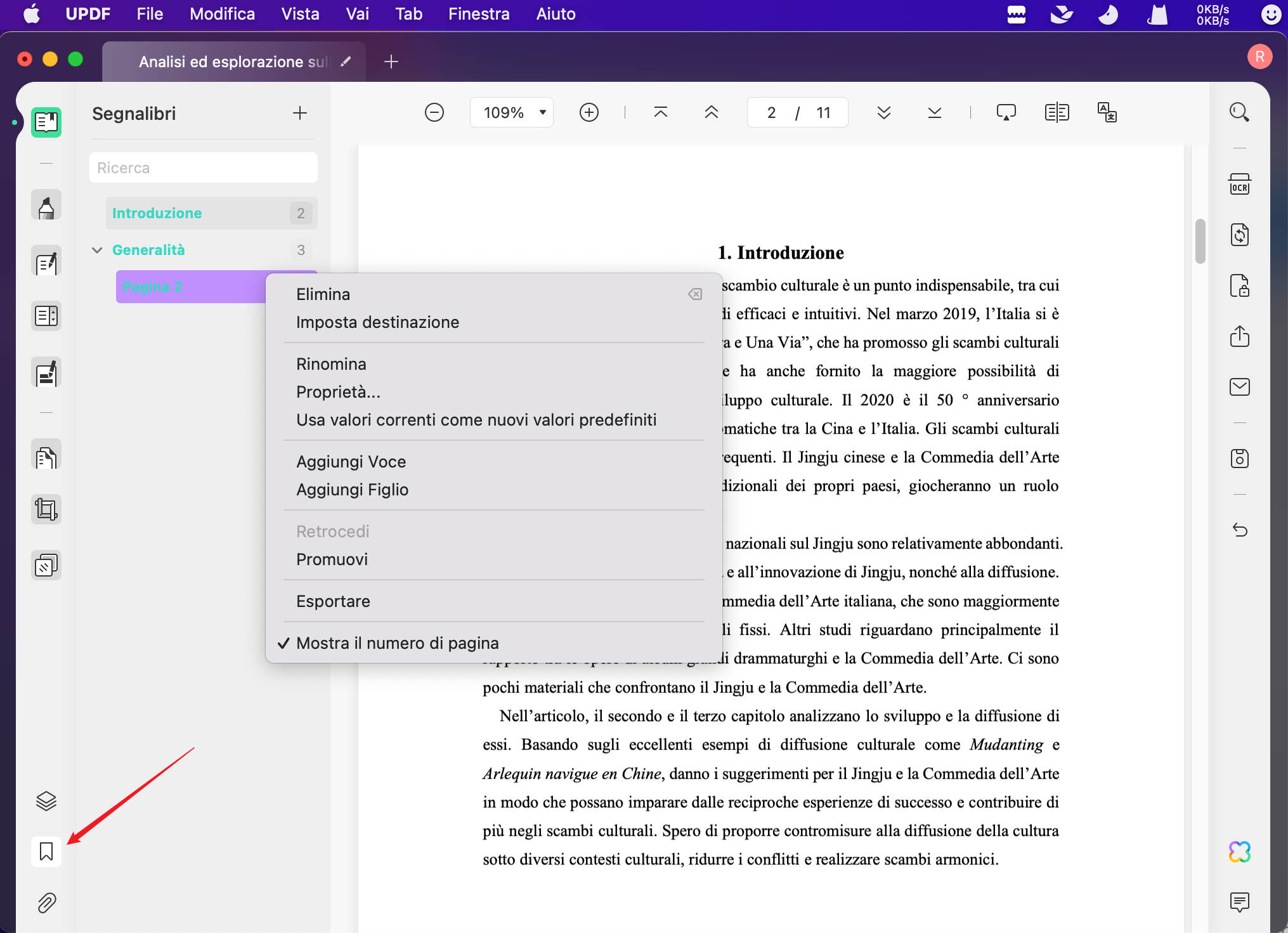Open the user account avatar R
This screenshot has width=1288, height=933.
[x=1259, y=56]
